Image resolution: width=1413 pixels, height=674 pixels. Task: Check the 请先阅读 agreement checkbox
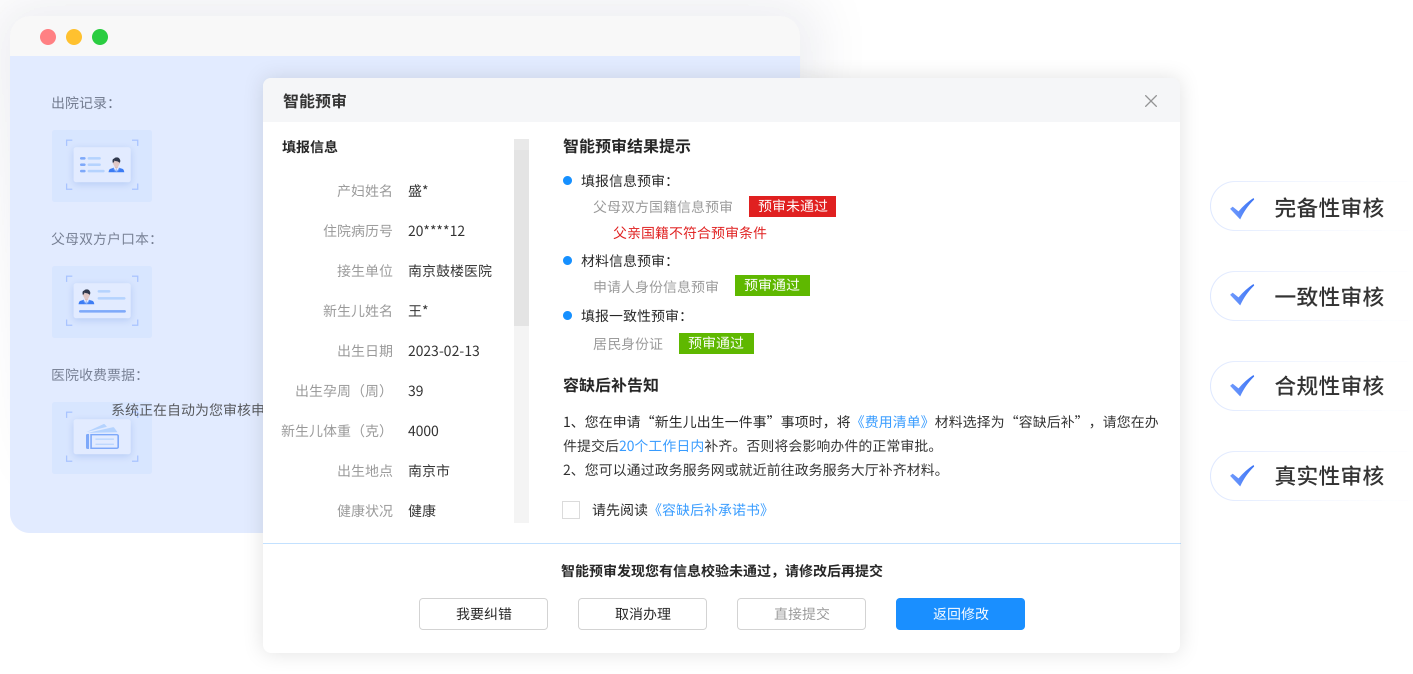pyautogui.click(x=571, y=510)
